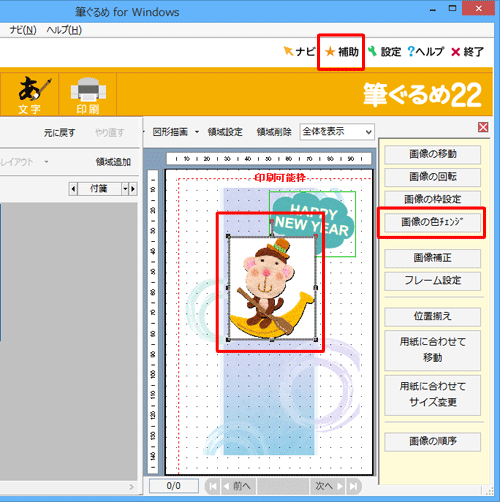Click 領域設定
The height and width of the screenshot is (502, 500).
pyautogui.click(x=225, y=132)
